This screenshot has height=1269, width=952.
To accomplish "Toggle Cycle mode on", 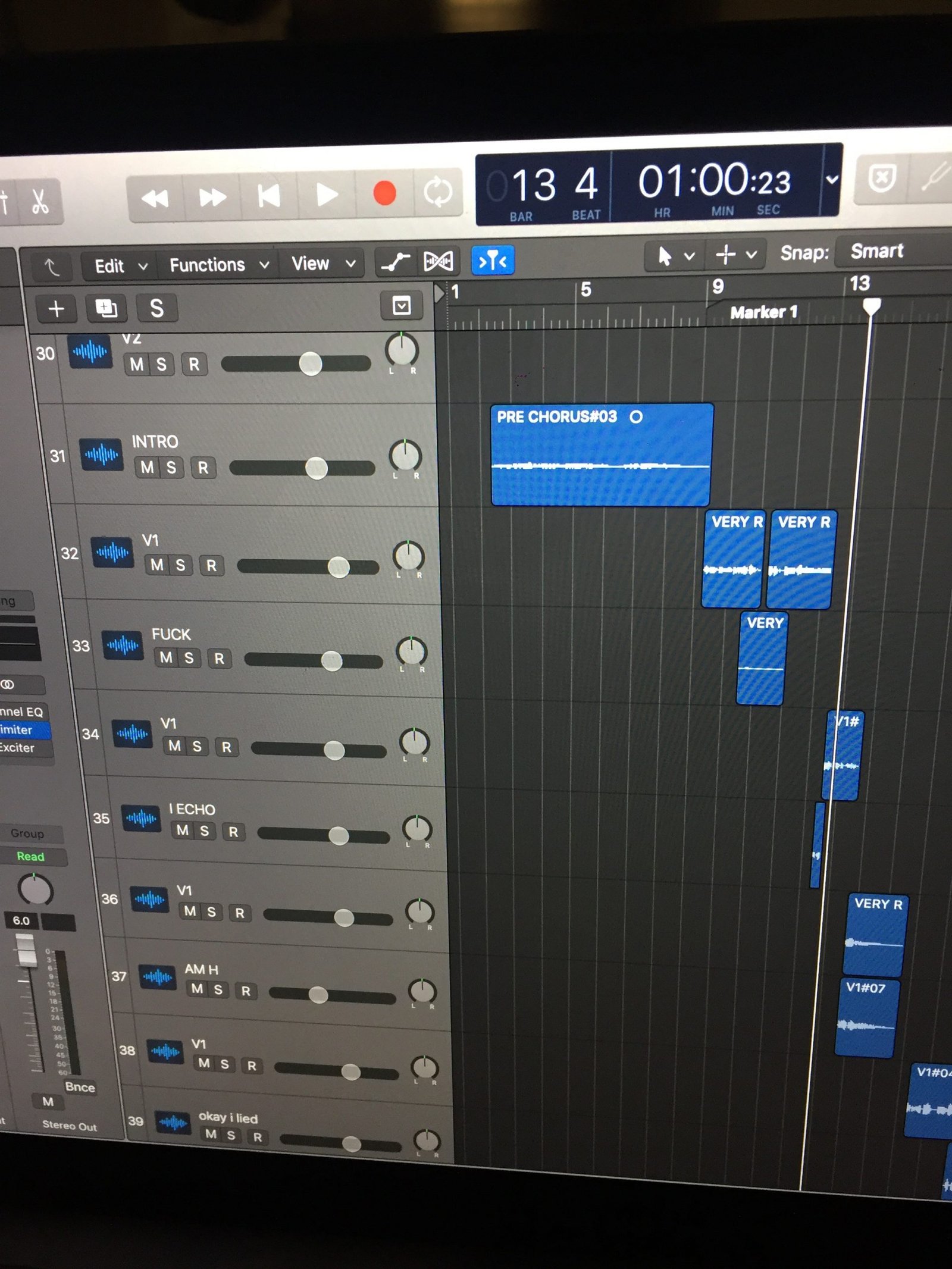I will [437, 192].
